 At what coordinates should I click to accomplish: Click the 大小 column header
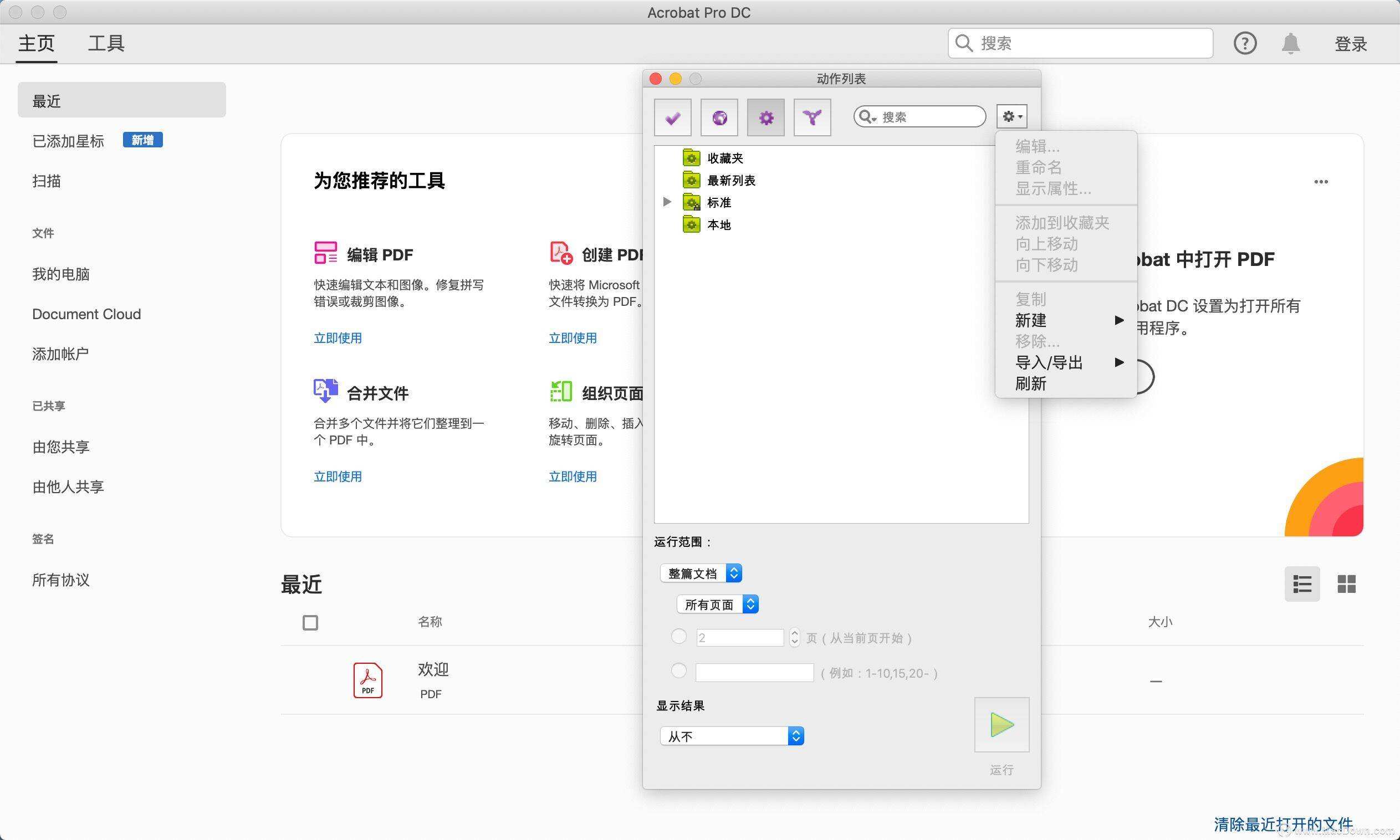click(x=1160, y=622)
